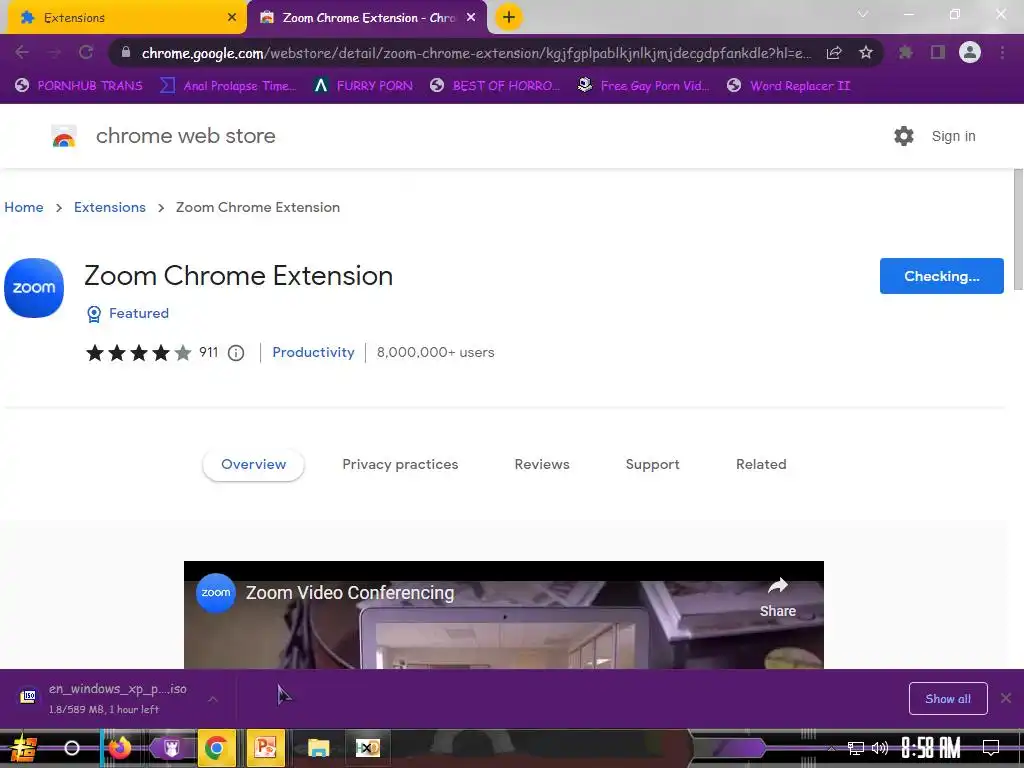Viewport: 1024px width, 768px height.
Task: Select the Privacy practices tab
Action: [400, 464]
